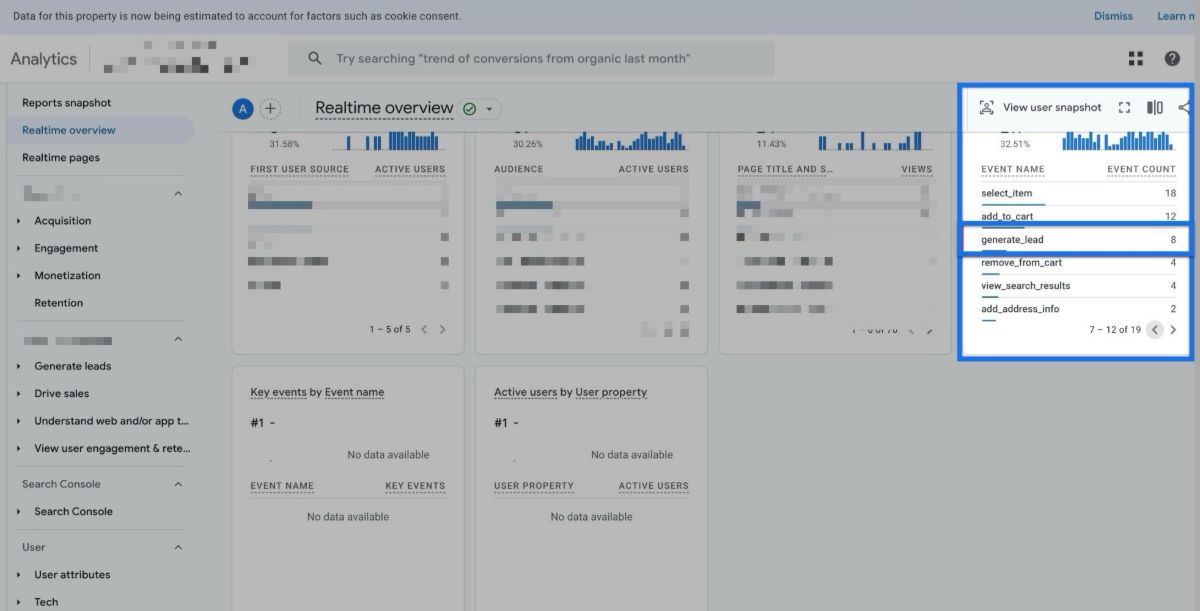The image size is (1200, 611).
Task: Go to next page of event names
Action: coord(1173,330)
